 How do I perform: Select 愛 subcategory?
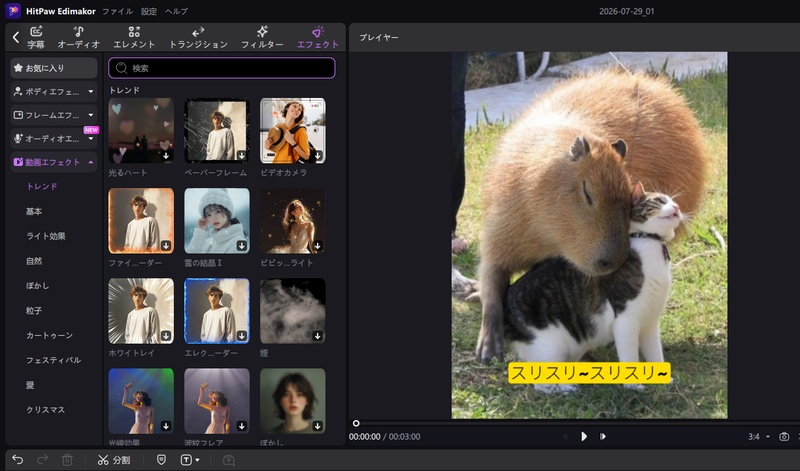click(x=30, y=385)
